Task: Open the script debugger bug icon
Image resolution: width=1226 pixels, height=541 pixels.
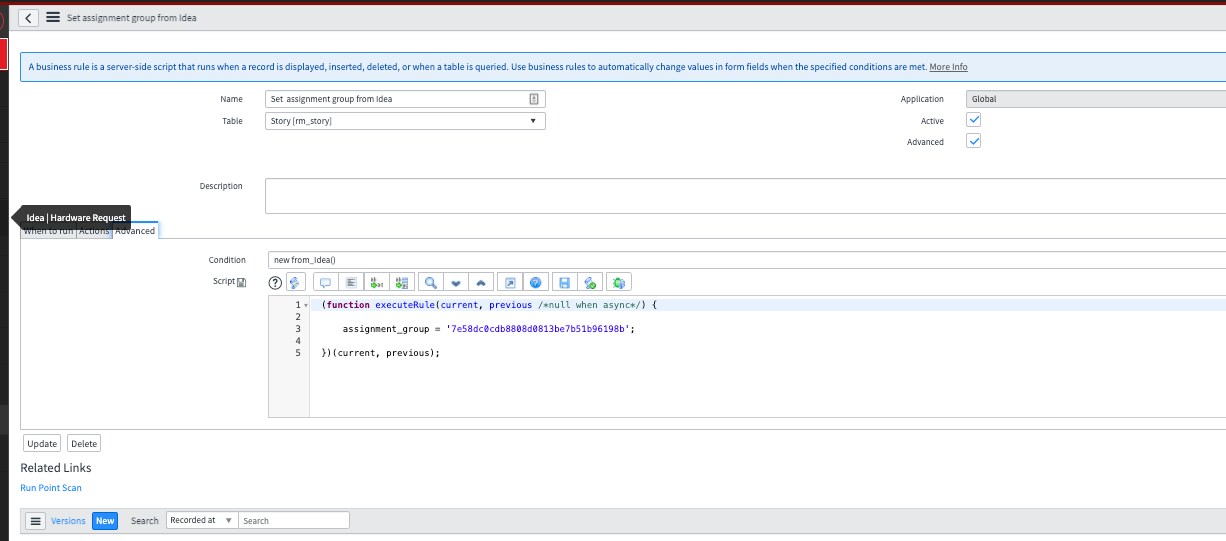Action: (x=618, y=283)
